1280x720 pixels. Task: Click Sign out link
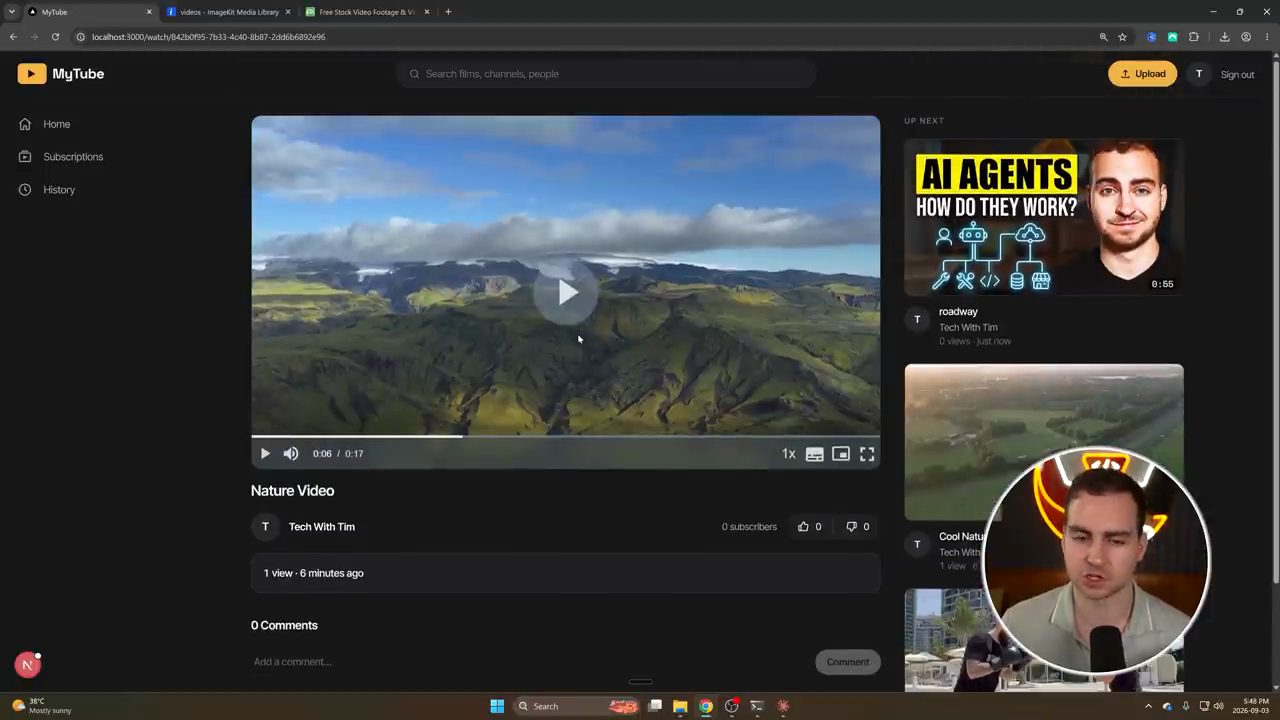pyautogui.click(x=1237, y=75)
